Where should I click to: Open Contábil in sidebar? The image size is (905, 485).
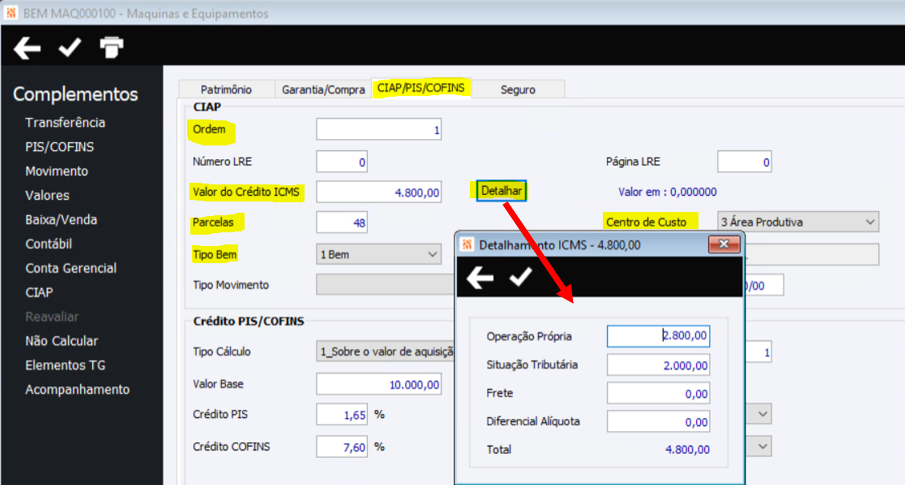tap(48, 244)
